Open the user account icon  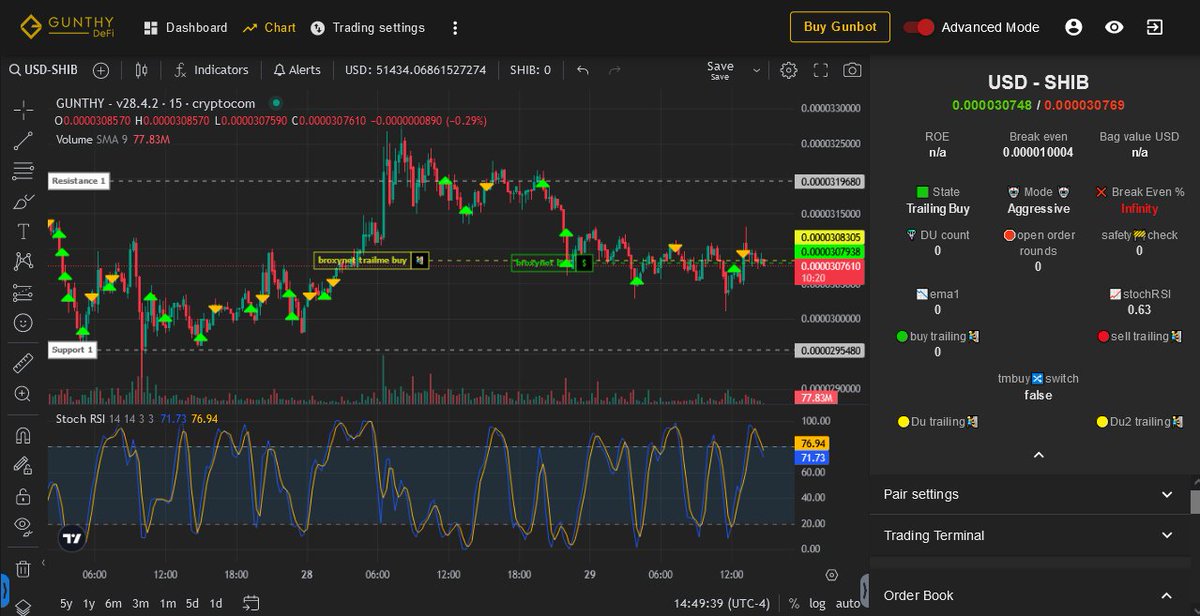1074,27
